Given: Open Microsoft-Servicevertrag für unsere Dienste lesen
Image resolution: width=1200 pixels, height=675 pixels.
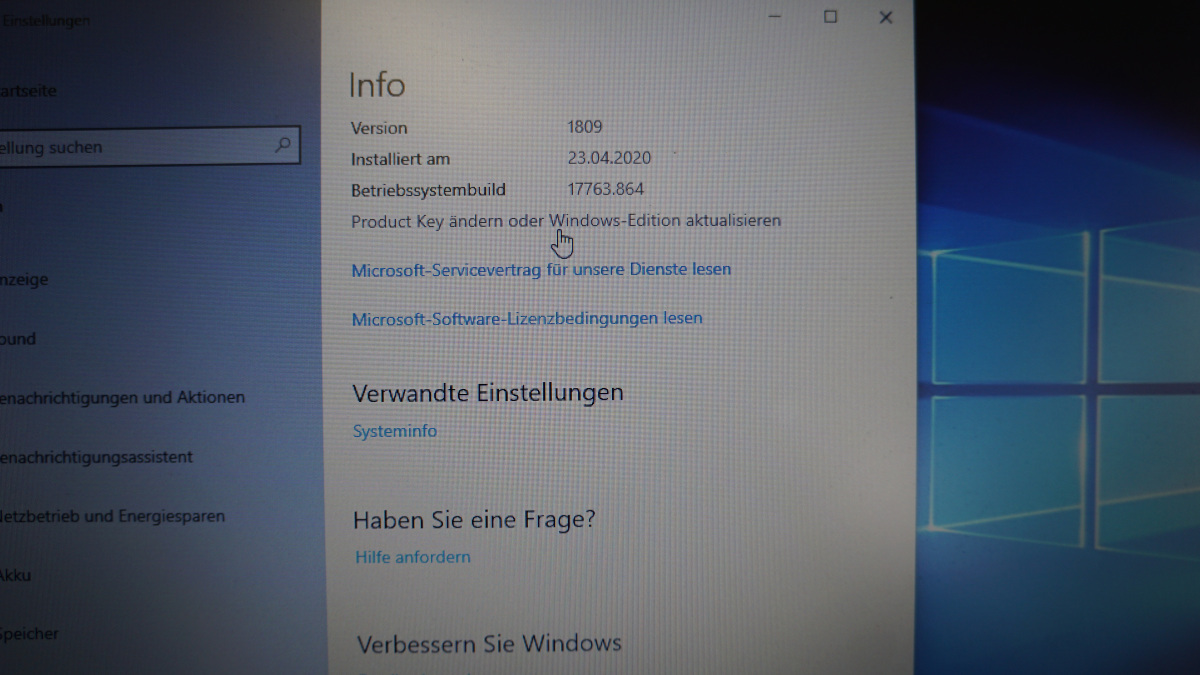Looking at the screenshot, I should click(541, 269).
